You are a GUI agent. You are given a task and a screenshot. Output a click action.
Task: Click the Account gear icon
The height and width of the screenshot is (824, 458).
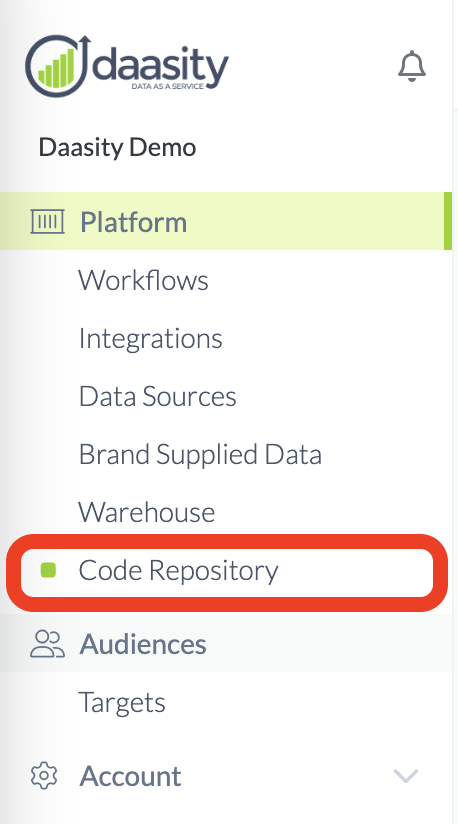coord(44,776)
